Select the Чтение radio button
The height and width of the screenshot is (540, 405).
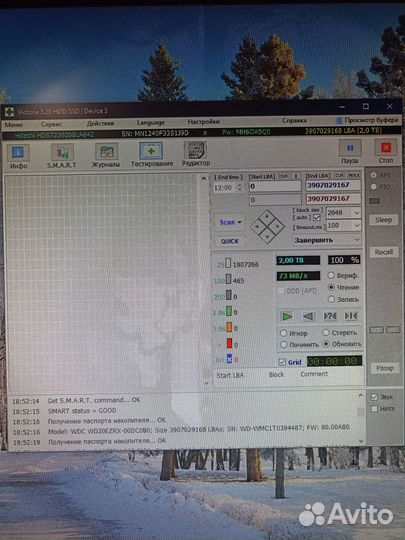[331, 287]
